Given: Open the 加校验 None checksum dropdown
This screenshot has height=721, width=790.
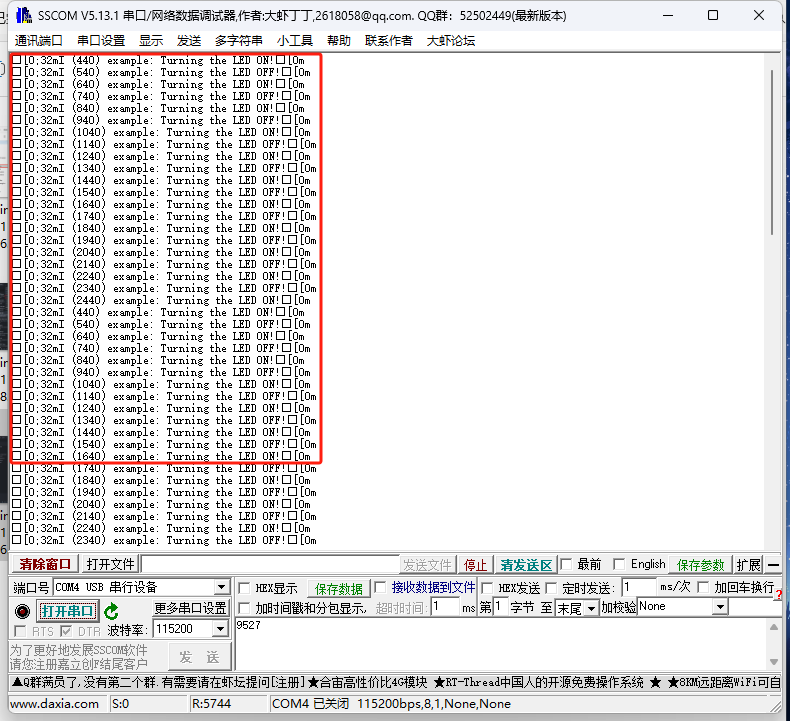Looking at the screenshot, I should click(720, 607).
